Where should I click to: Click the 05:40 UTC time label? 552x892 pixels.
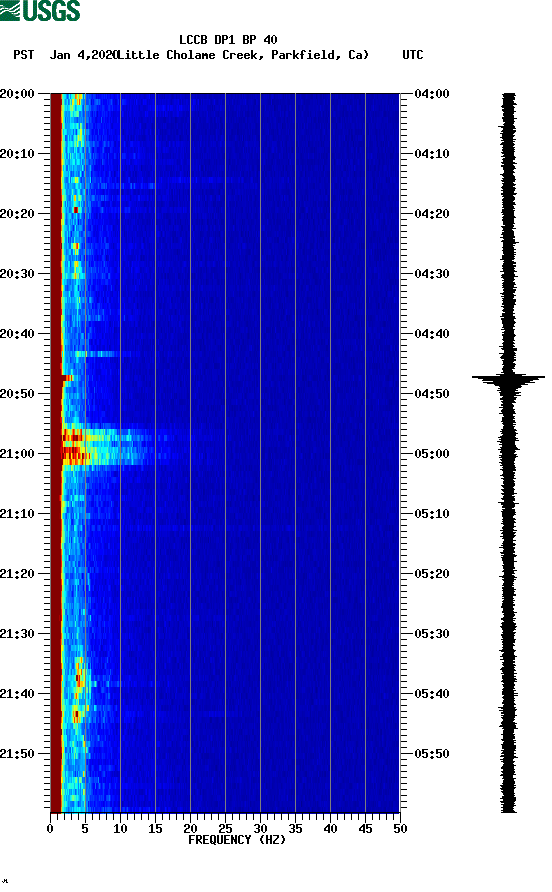(x=432, y=694)
